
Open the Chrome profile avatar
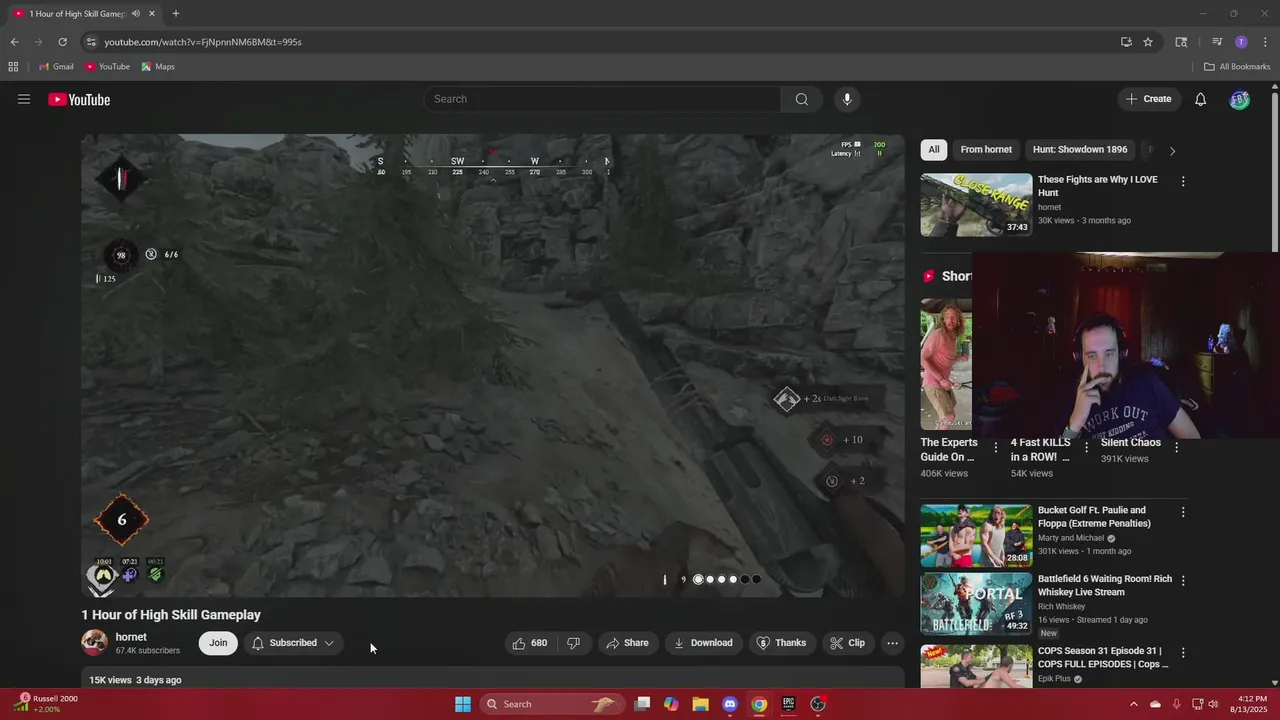[x=1241, y=42]
